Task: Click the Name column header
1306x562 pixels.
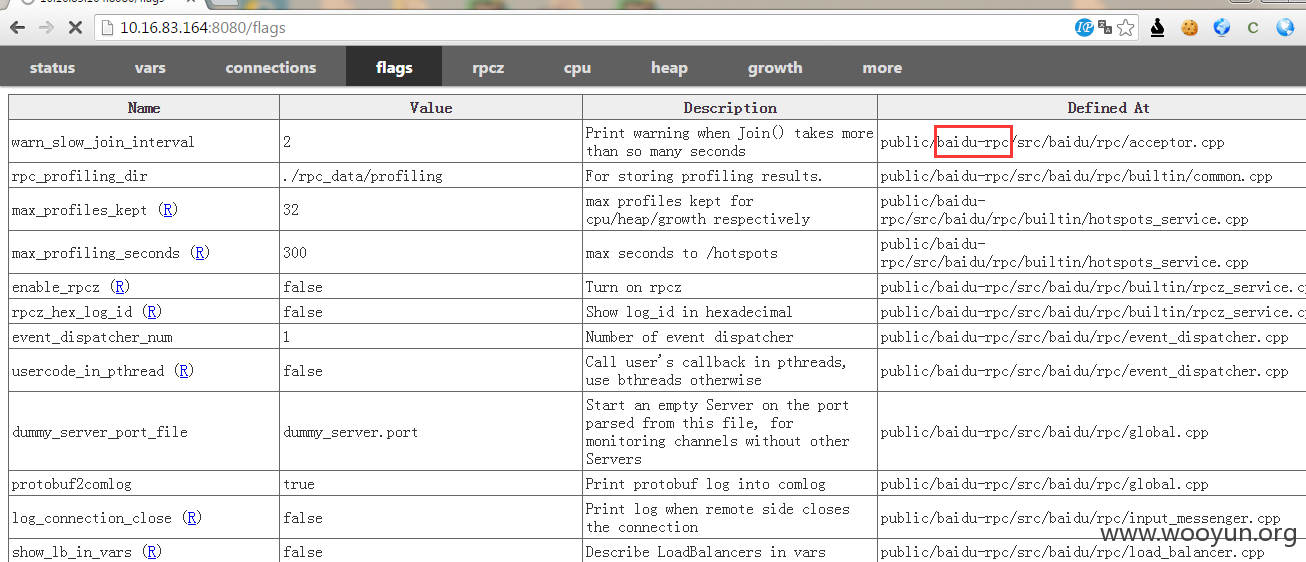Action: coord(144,108)
